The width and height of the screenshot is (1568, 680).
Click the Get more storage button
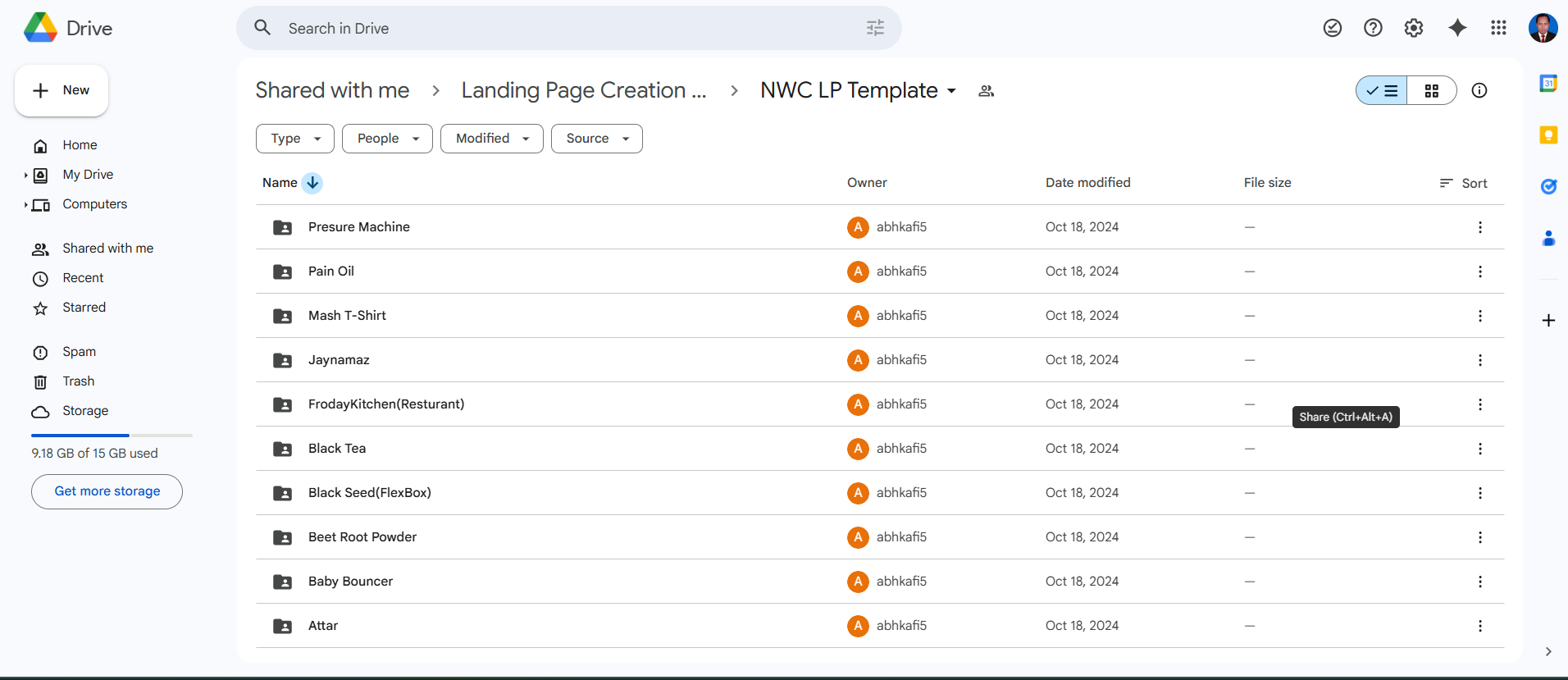click(x=107, y=491)
